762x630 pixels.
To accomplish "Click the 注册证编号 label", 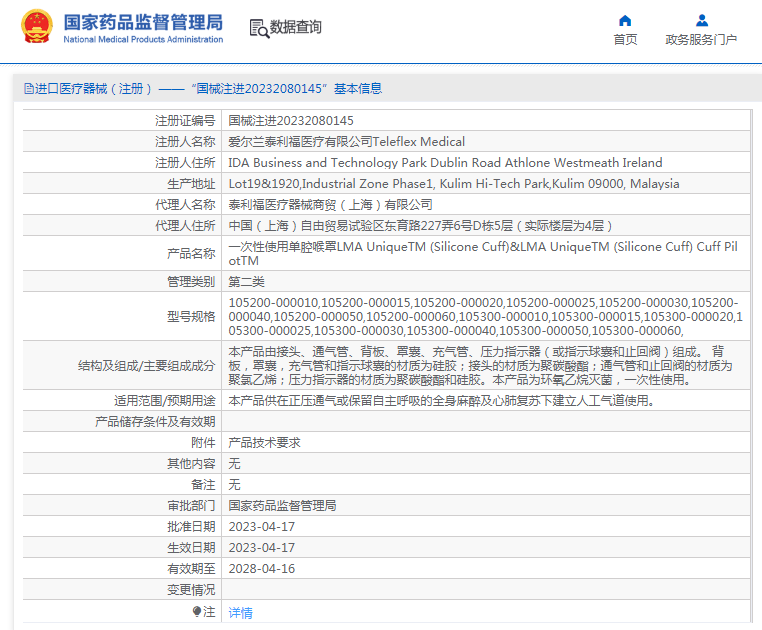I will (185, 121).
